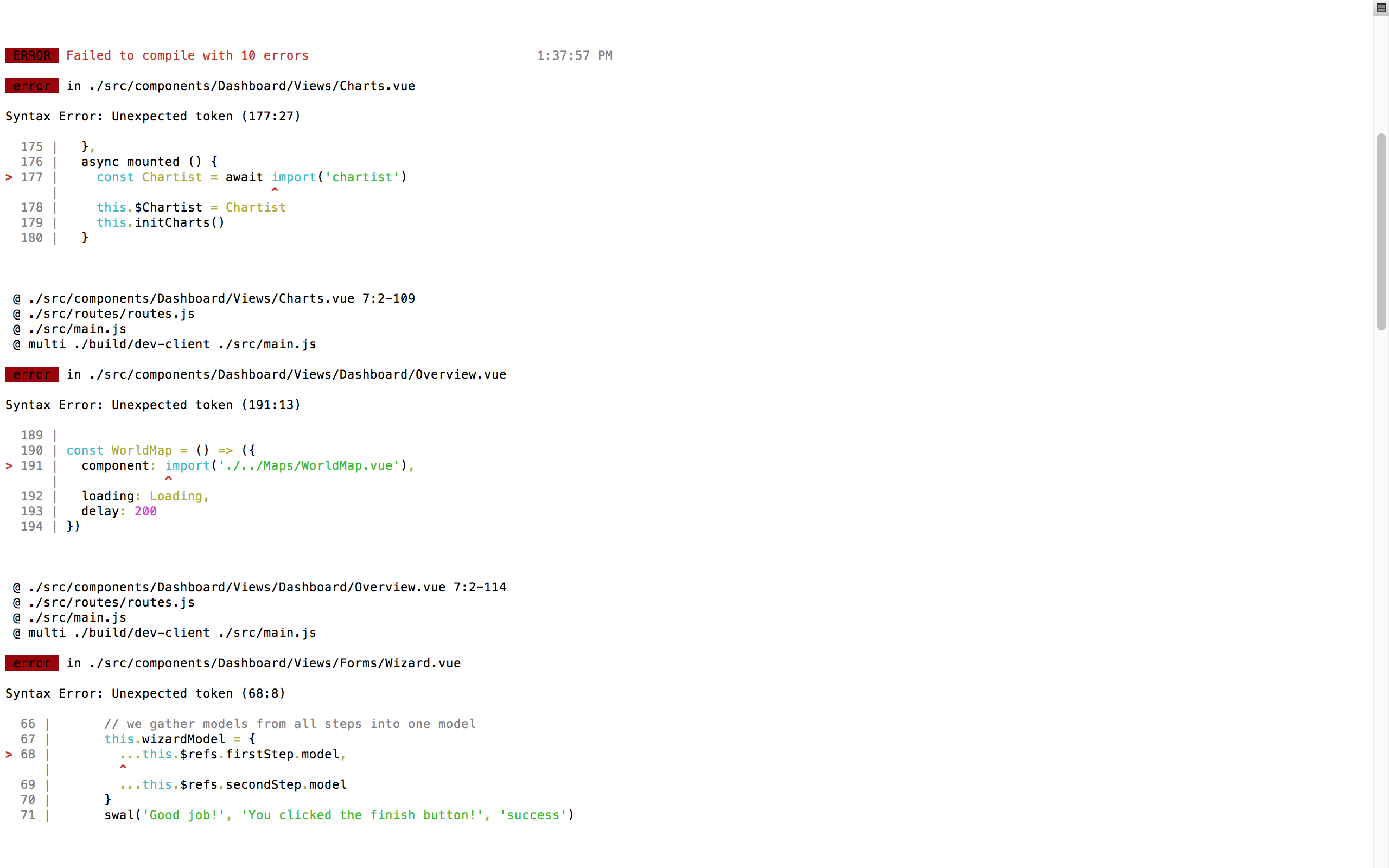
Task: Open the file path ./src/components/Dashboard/Views/Charts.vue
Action: [251, 86]
